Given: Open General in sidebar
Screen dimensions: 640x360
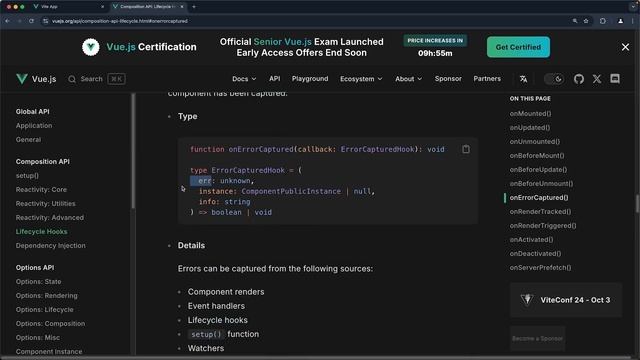Looking at the screenshot, I should click(x=28, y=139).
